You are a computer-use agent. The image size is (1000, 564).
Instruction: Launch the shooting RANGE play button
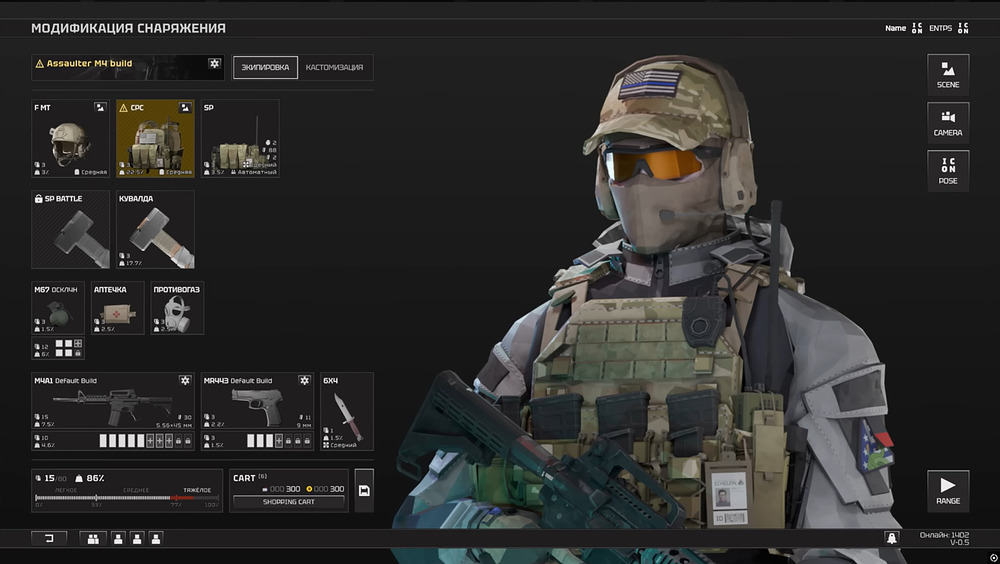pyautogui.click(x=947, y=489)
